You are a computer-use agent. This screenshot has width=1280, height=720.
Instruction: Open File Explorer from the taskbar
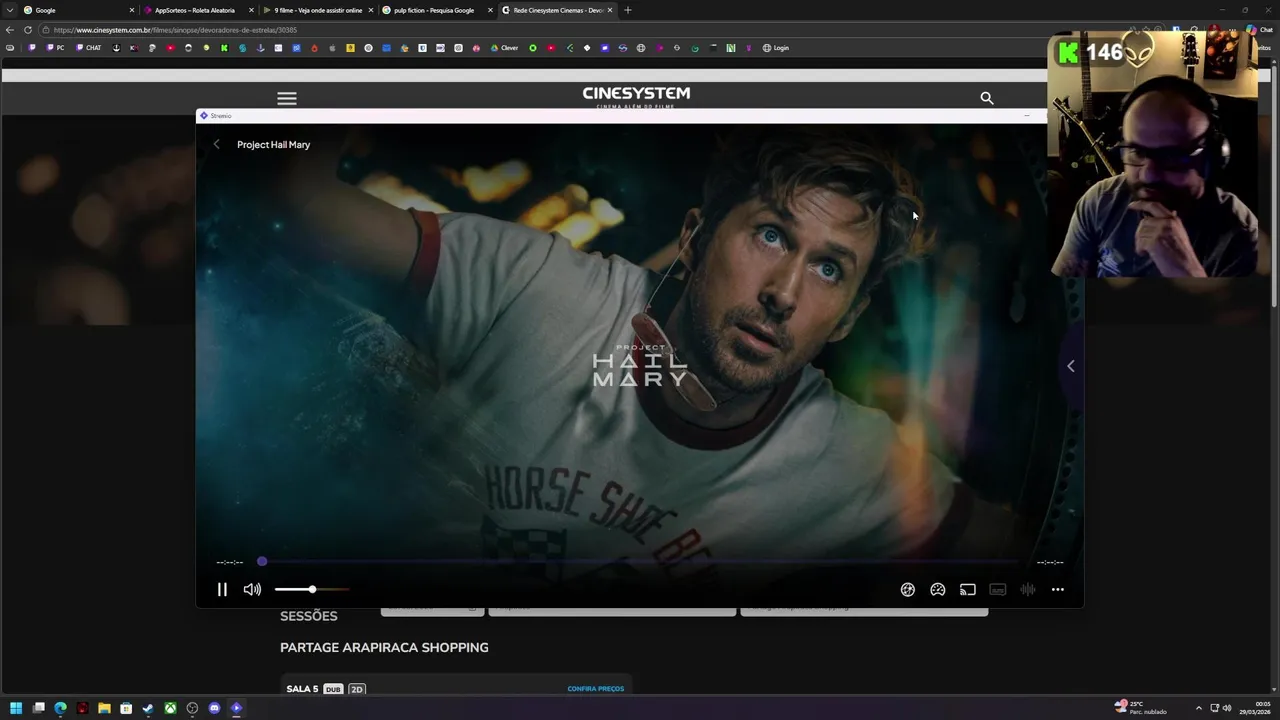pyautogui.click(x=104, y=708)
